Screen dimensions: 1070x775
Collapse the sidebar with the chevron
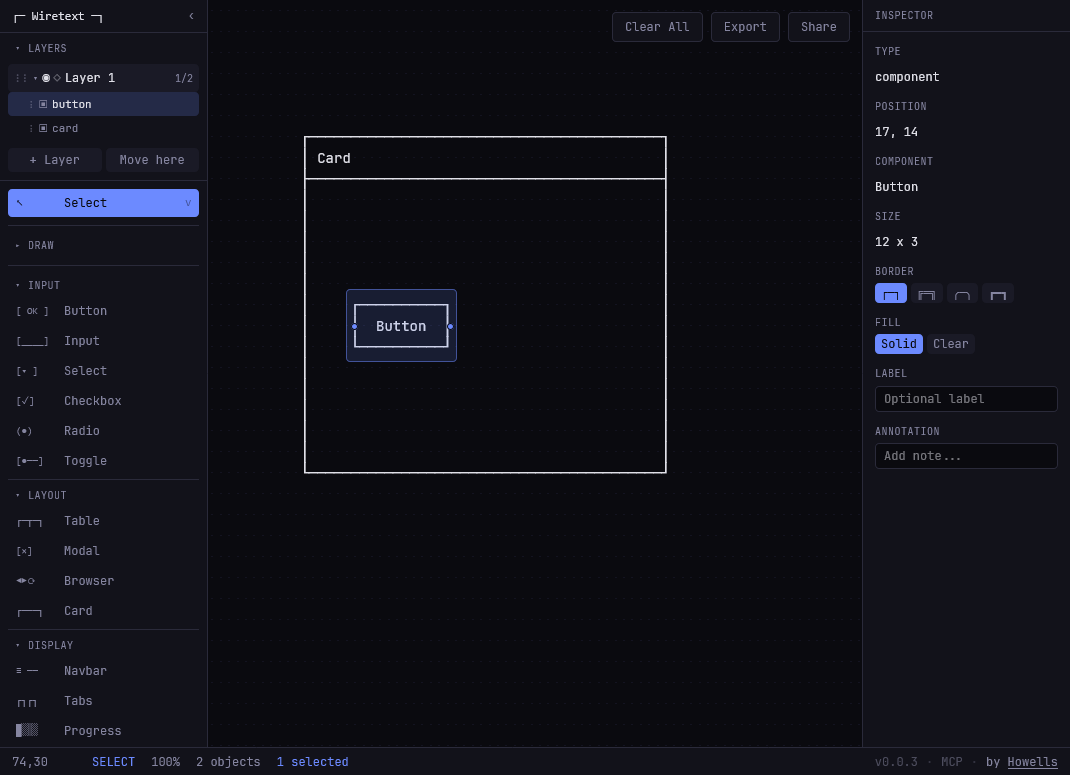[x=191, y=16]
